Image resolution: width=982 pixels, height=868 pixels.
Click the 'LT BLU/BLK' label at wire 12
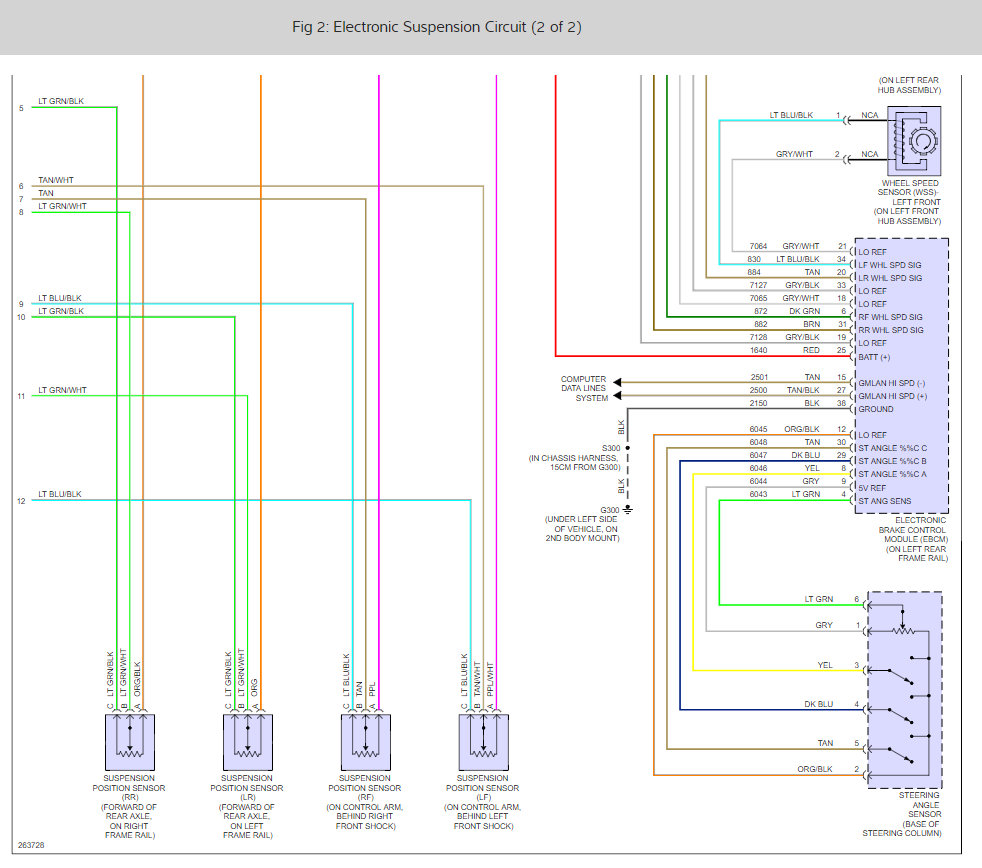(x=59, y=494)
